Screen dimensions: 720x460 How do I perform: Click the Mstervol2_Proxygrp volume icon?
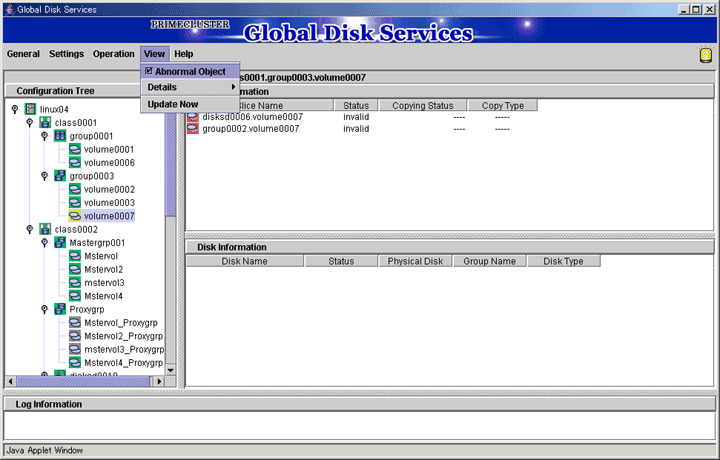pyautogui.click(x=74, y=336)
